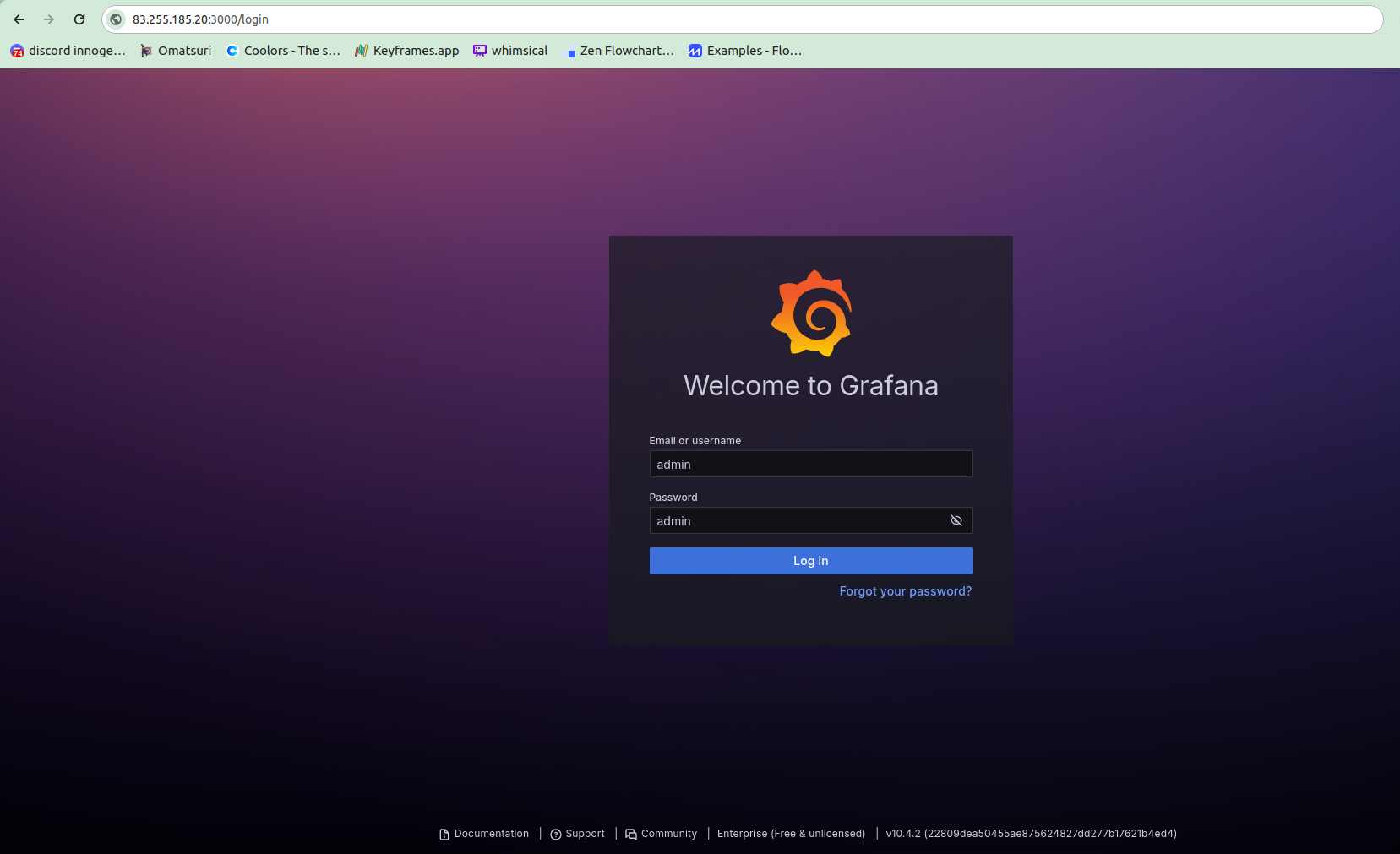Click the browser forward arrow
This screenshot has width=1400, height=854.
tap(49, 19)
